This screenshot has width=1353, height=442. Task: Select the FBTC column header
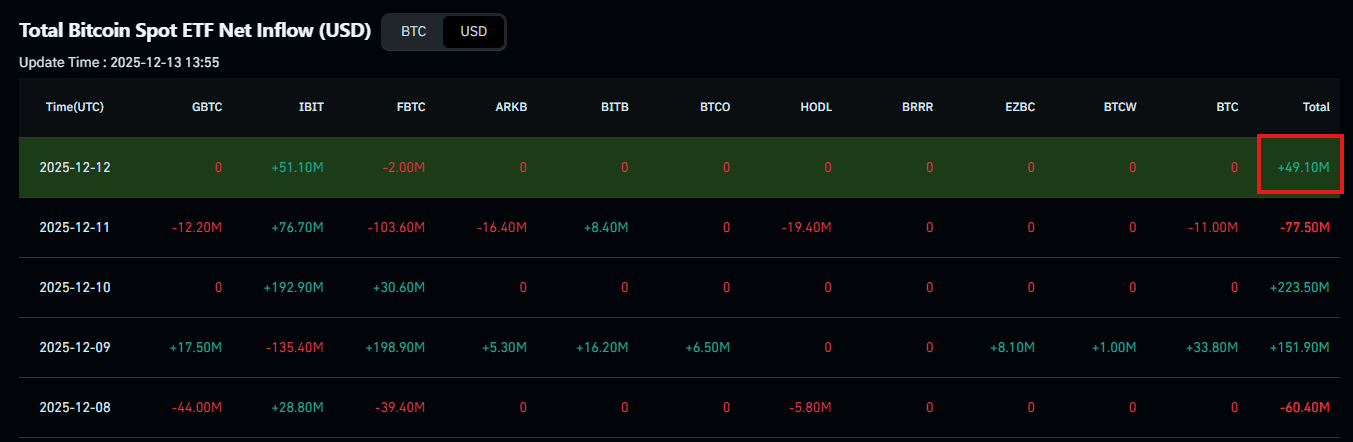pyautogui.click(x=411, y=107)
